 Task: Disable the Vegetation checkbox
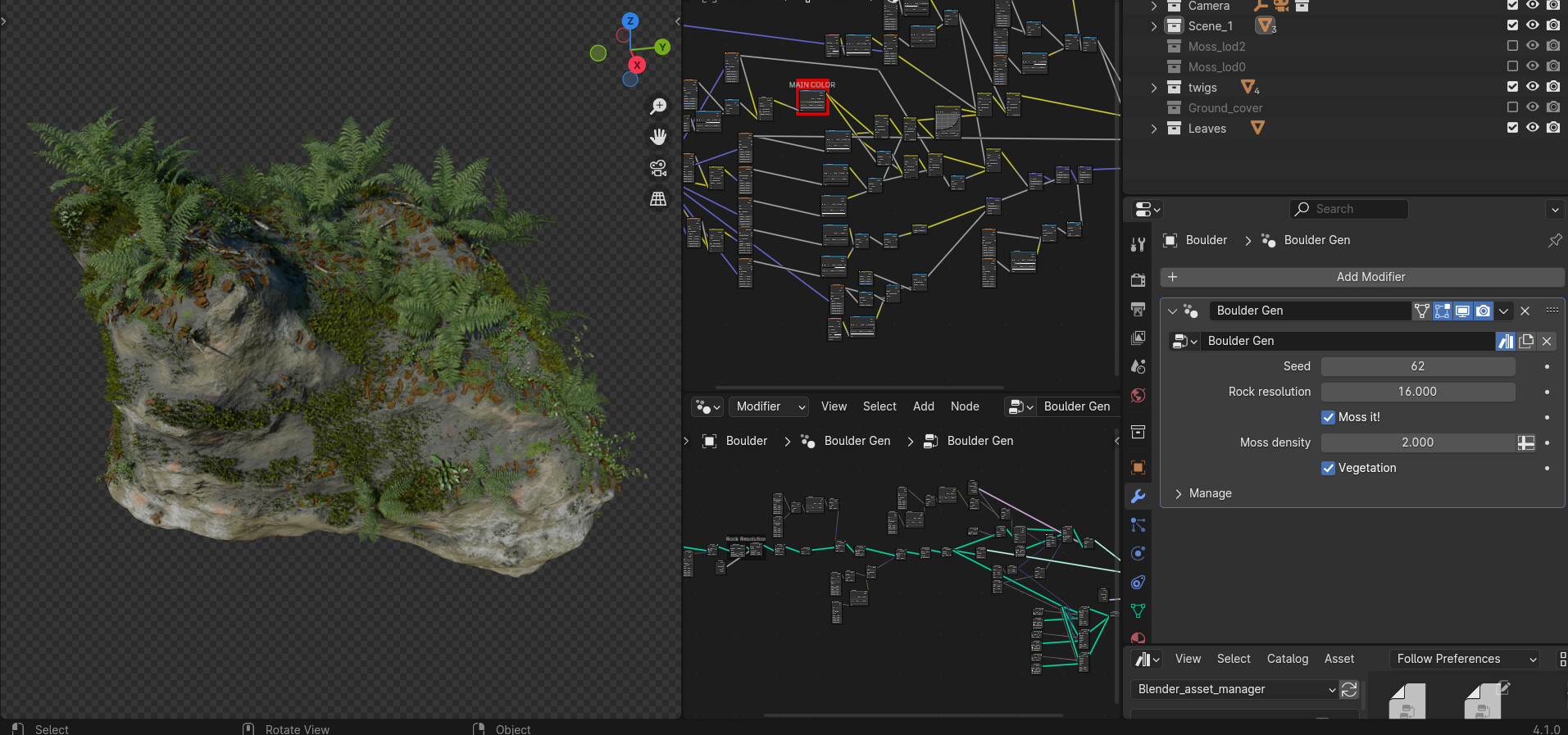click(1329, 468)
